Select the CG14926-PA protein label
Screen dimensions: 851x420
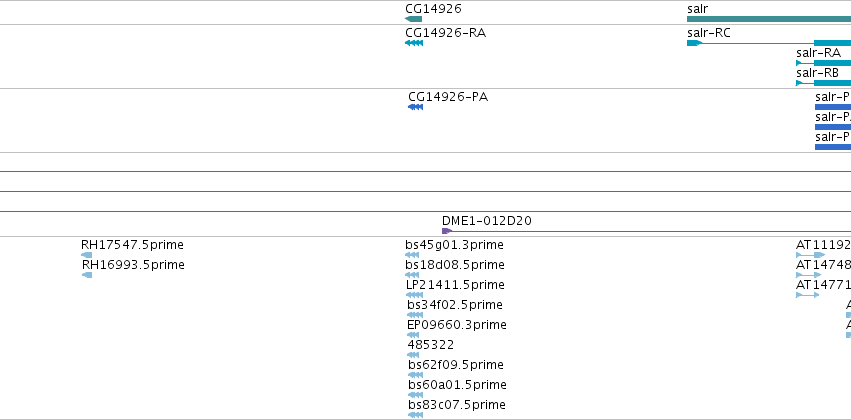coord(448,97)
